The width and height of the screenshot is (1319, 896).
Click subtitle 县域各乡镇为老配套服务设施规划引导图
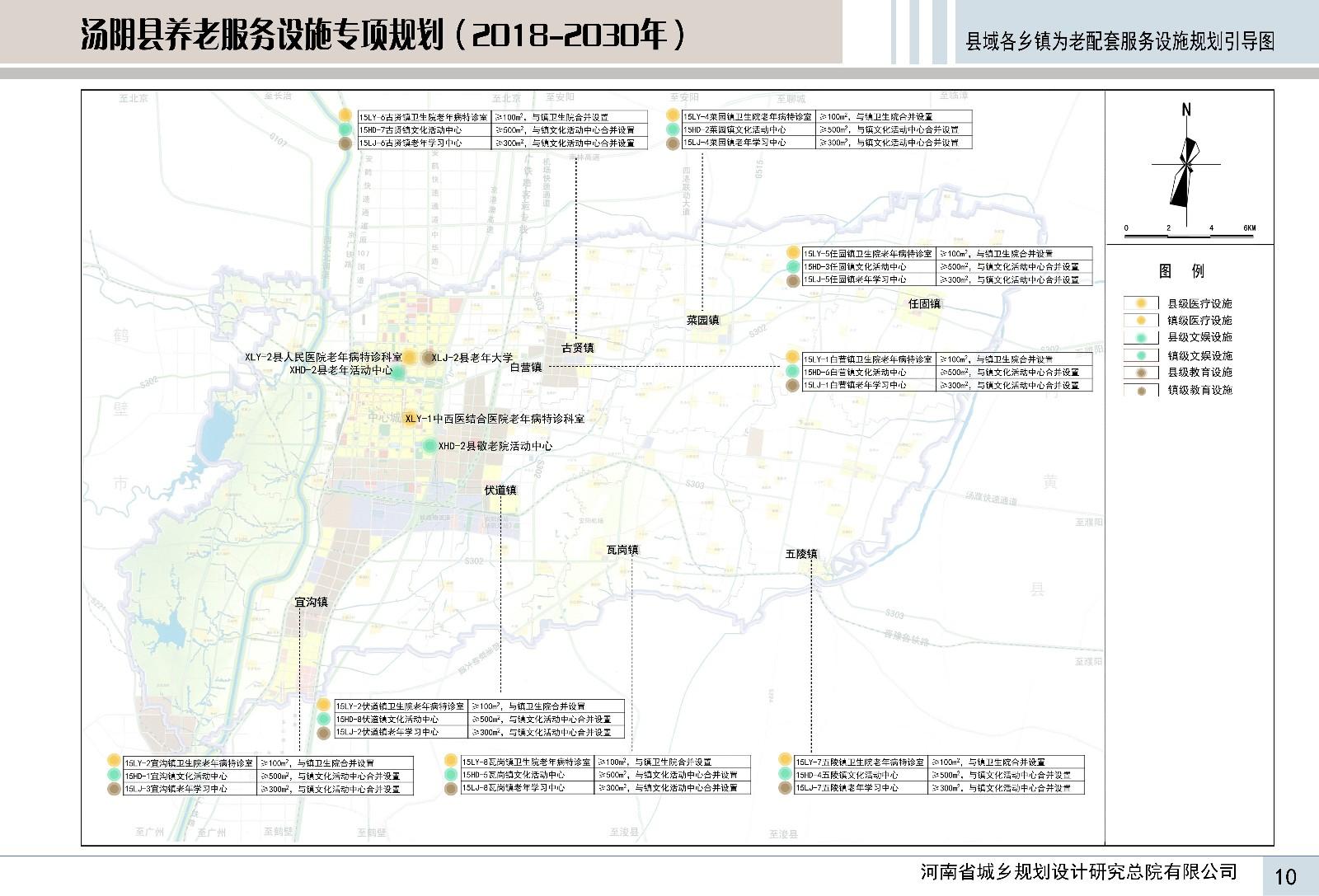click(1120, 41)
